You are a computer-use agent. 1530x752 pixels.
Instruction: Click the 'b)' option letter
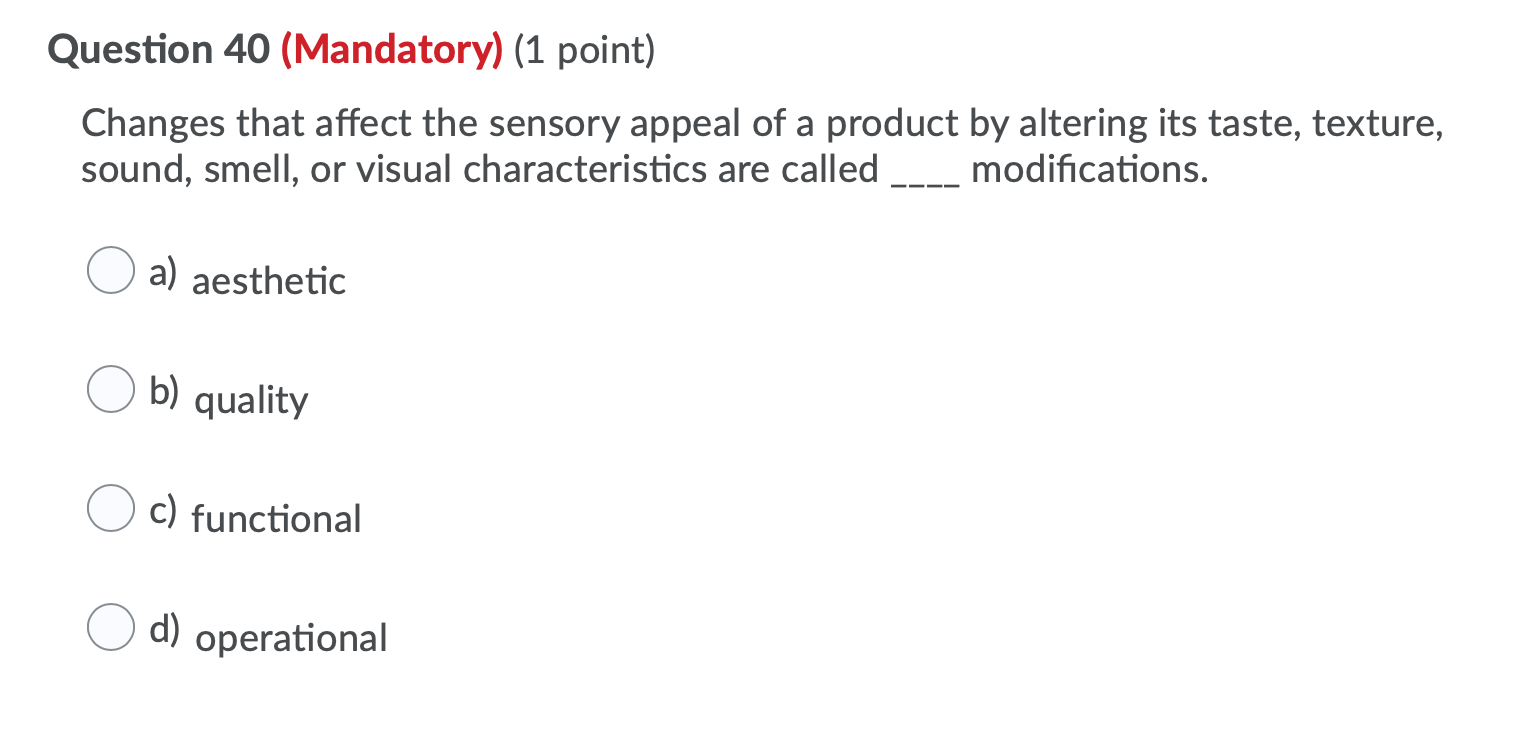(165, 390)
